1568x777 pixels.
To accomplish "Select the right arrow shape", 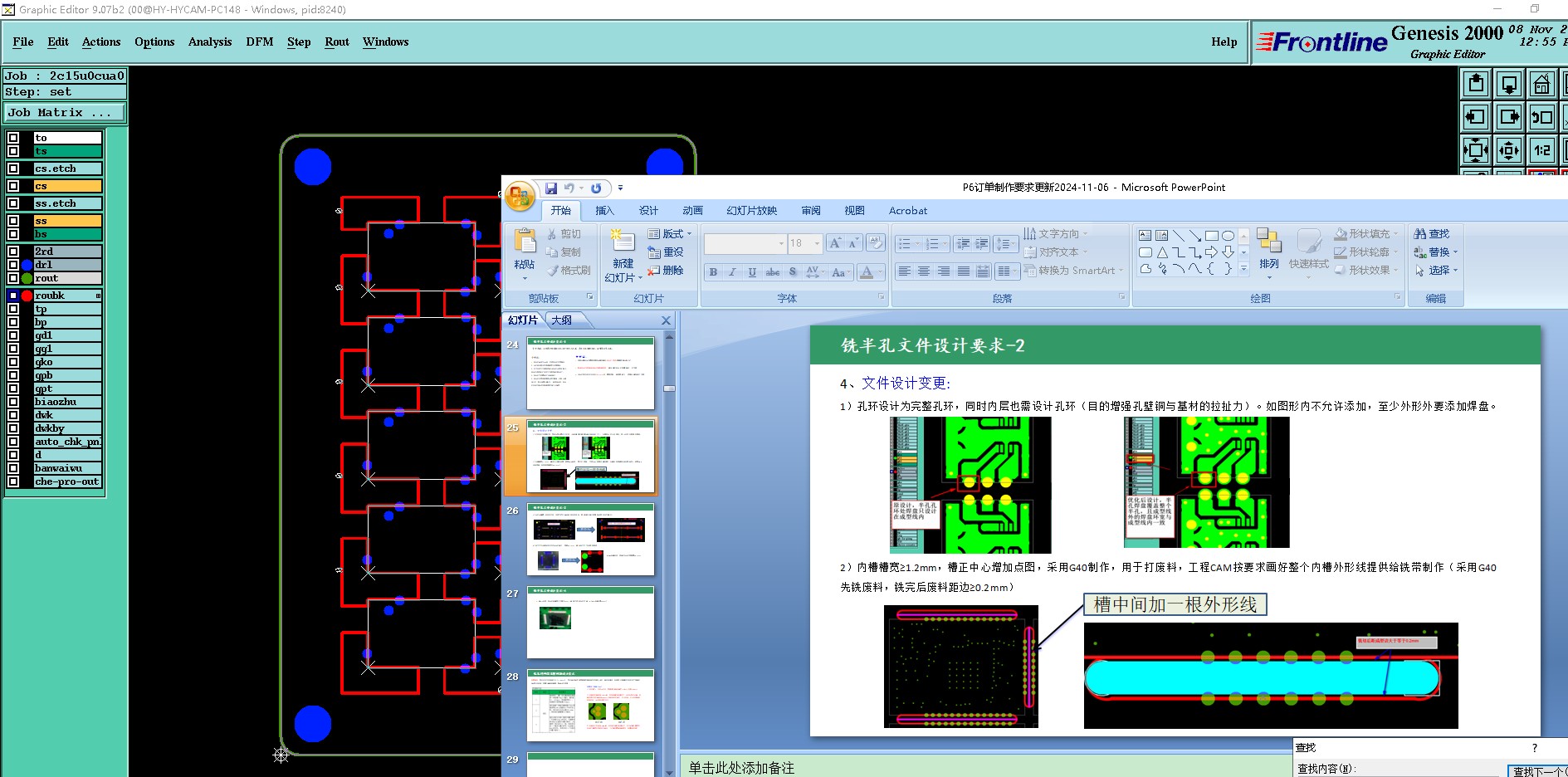I will (1212, 252).
